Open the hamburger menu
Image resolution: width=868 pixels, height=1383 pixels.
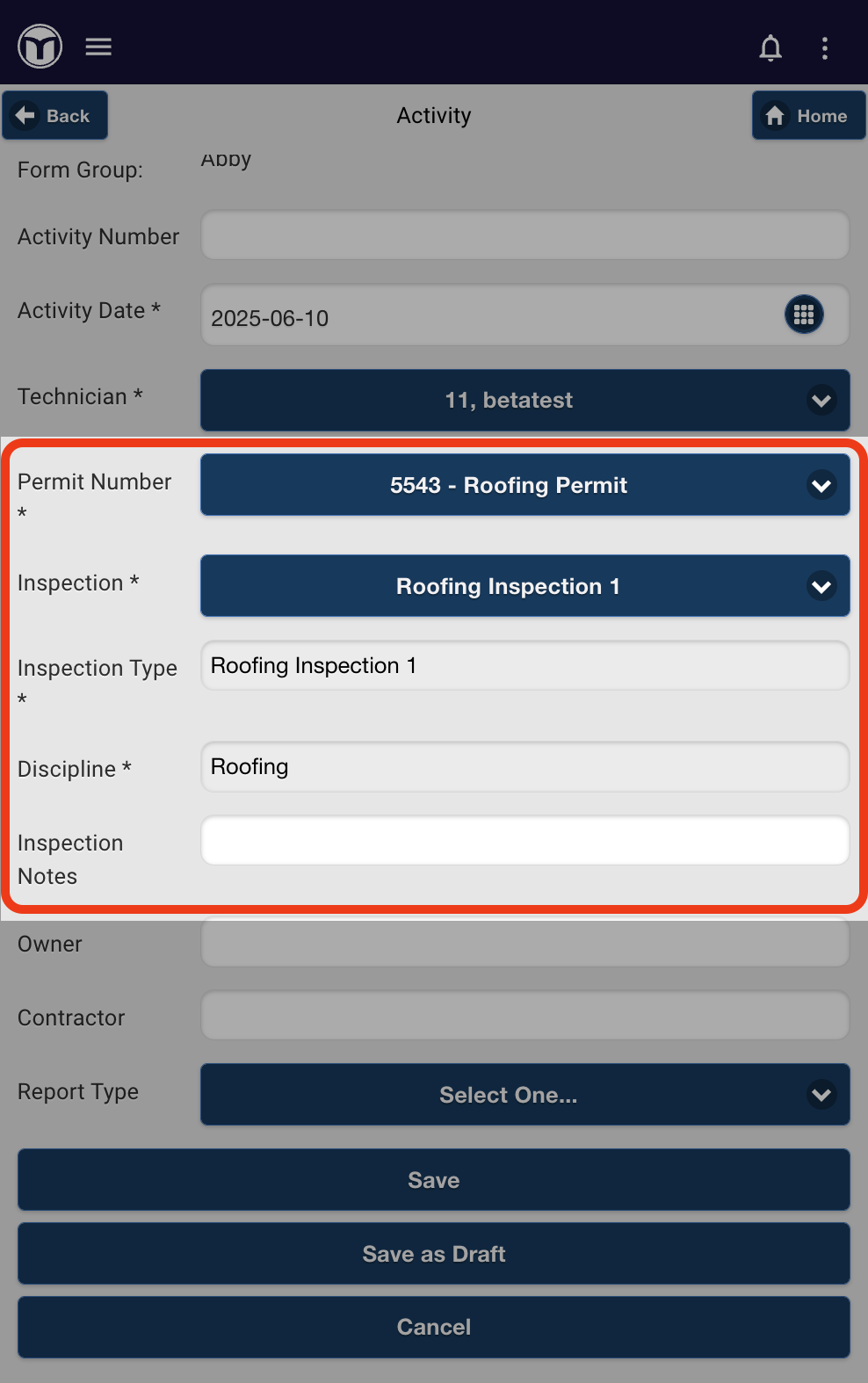tap(98, 47)
